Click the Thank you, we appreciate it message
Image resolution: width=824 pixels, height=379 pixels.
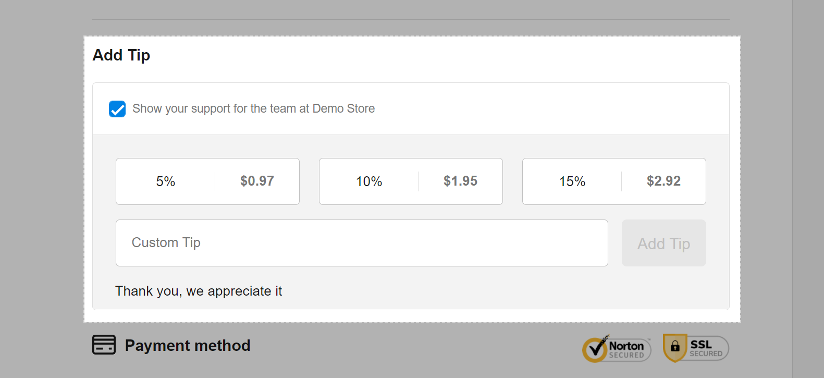click(x=199, y=291)
